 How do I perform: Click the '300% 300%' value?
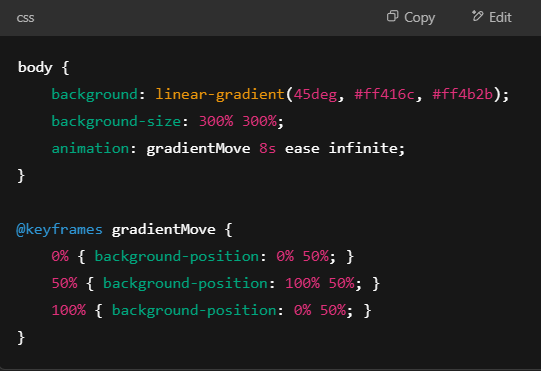(x=238, y=121)
